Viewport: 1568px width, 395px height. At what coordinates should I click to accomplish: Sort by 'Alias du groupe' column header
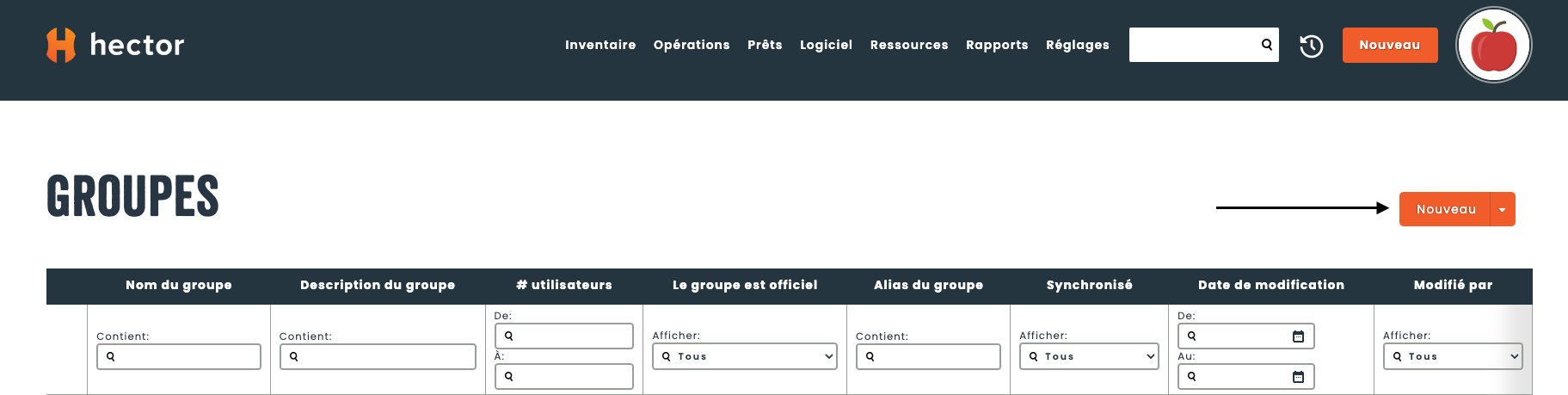tap(928, 285)
